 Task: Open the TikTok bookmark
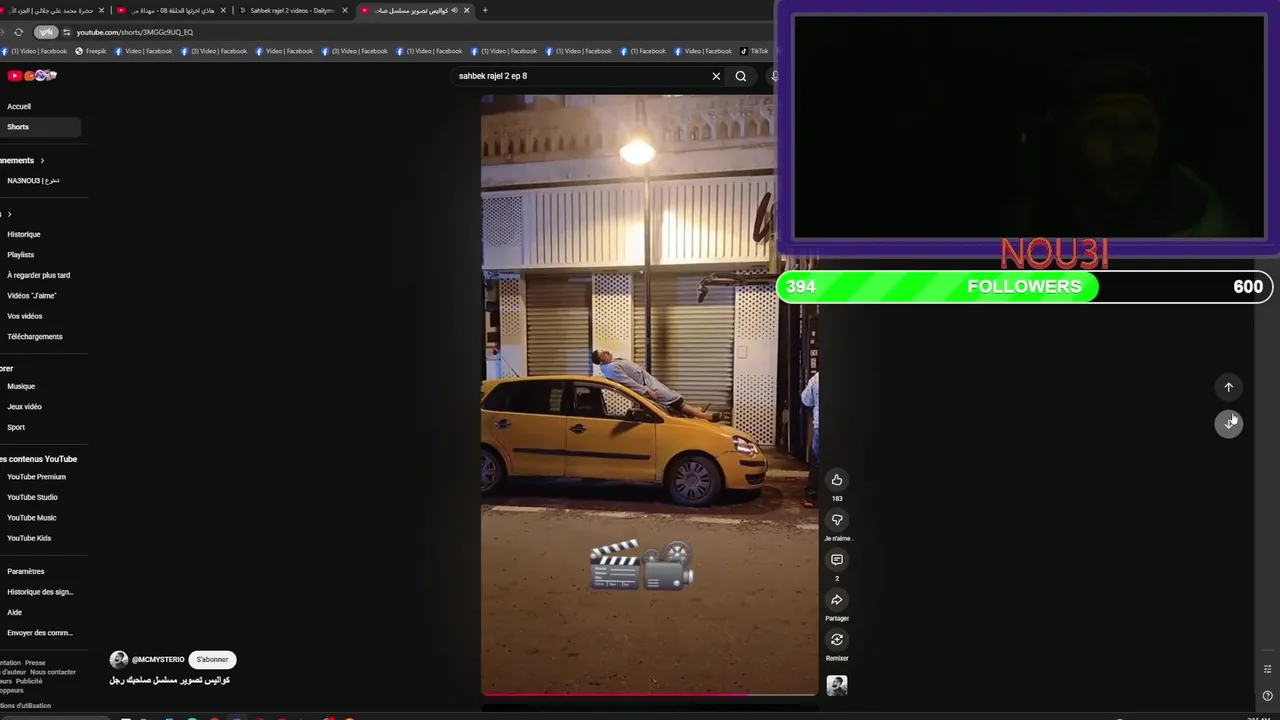coord(754,51)
